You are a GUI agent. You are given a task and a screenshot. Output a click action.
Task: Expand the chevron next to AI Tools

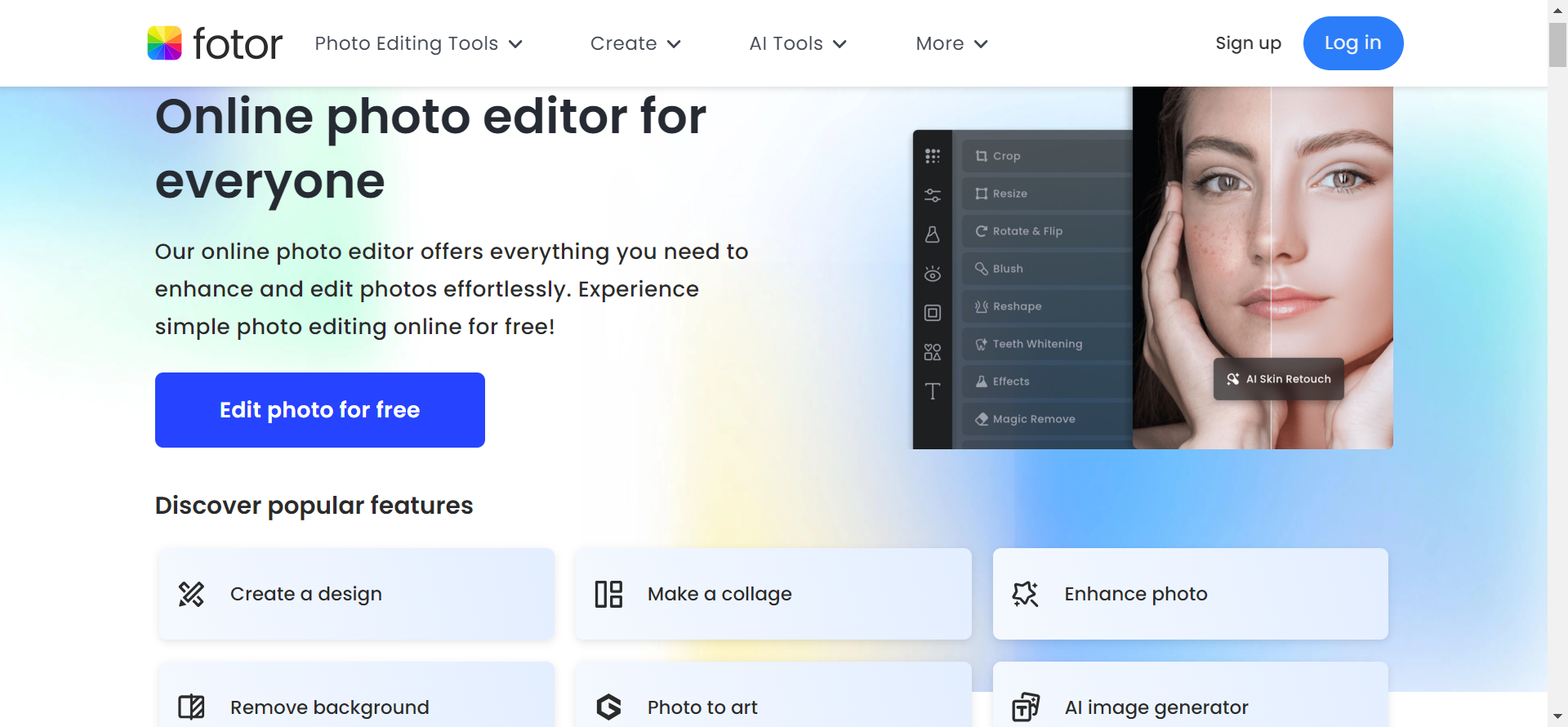point(840,44)
